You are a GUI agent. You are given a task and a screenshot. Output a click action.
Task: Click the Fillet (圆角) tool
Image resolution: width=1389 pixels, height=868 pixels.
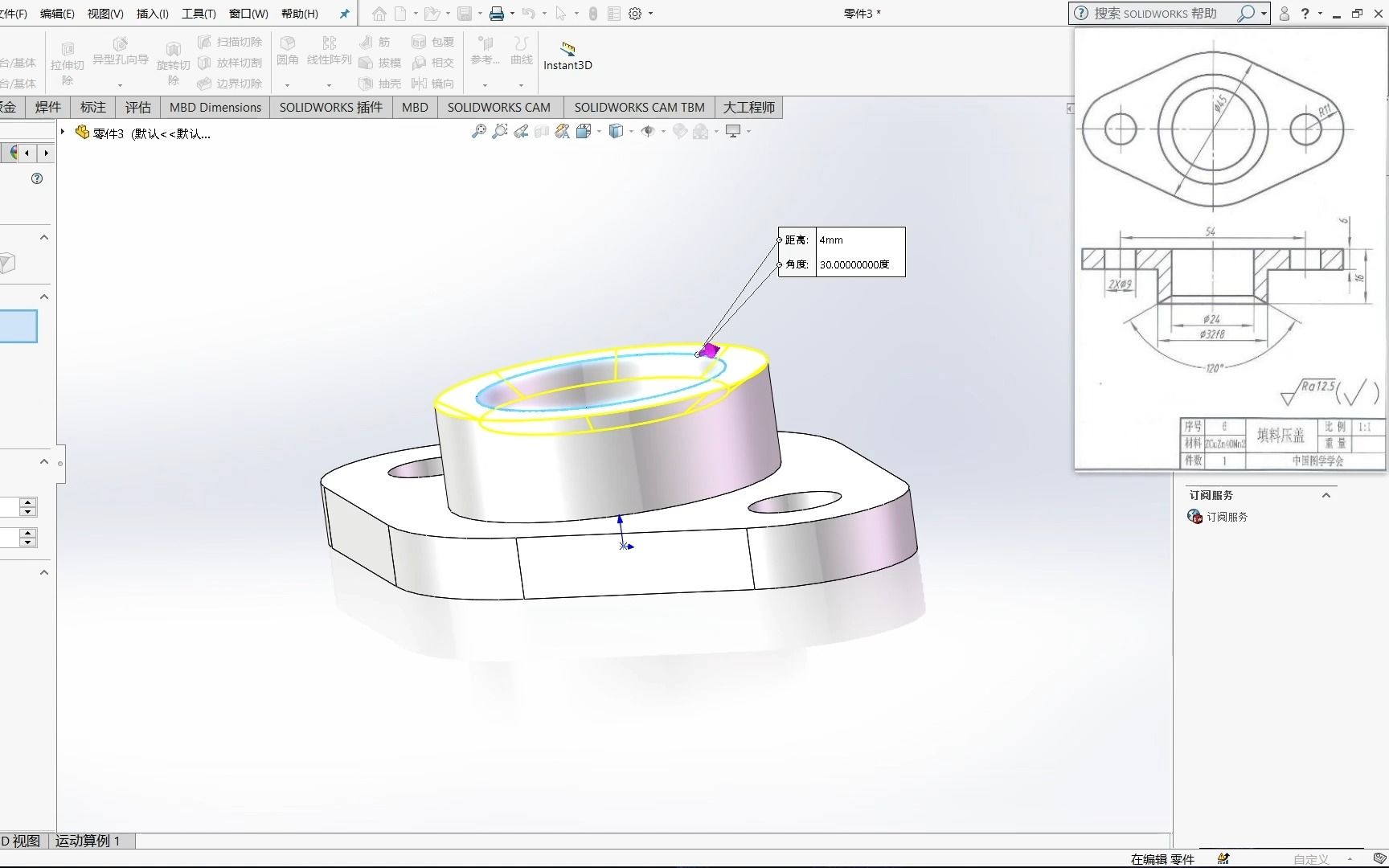(288, 51)
